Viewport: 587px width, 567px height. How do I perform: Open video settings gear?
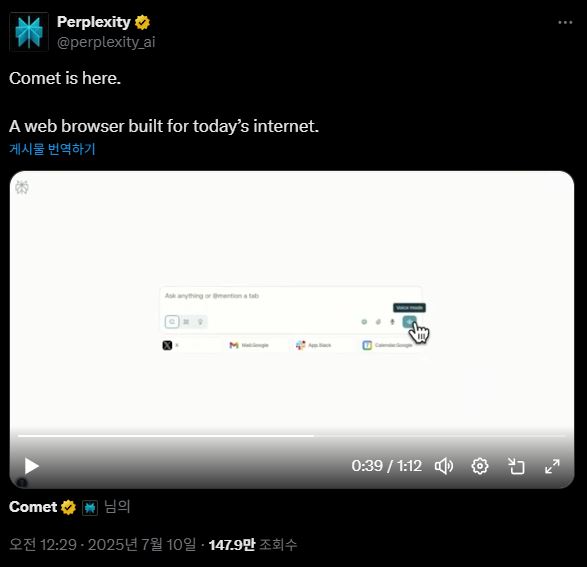click(480, 466)
